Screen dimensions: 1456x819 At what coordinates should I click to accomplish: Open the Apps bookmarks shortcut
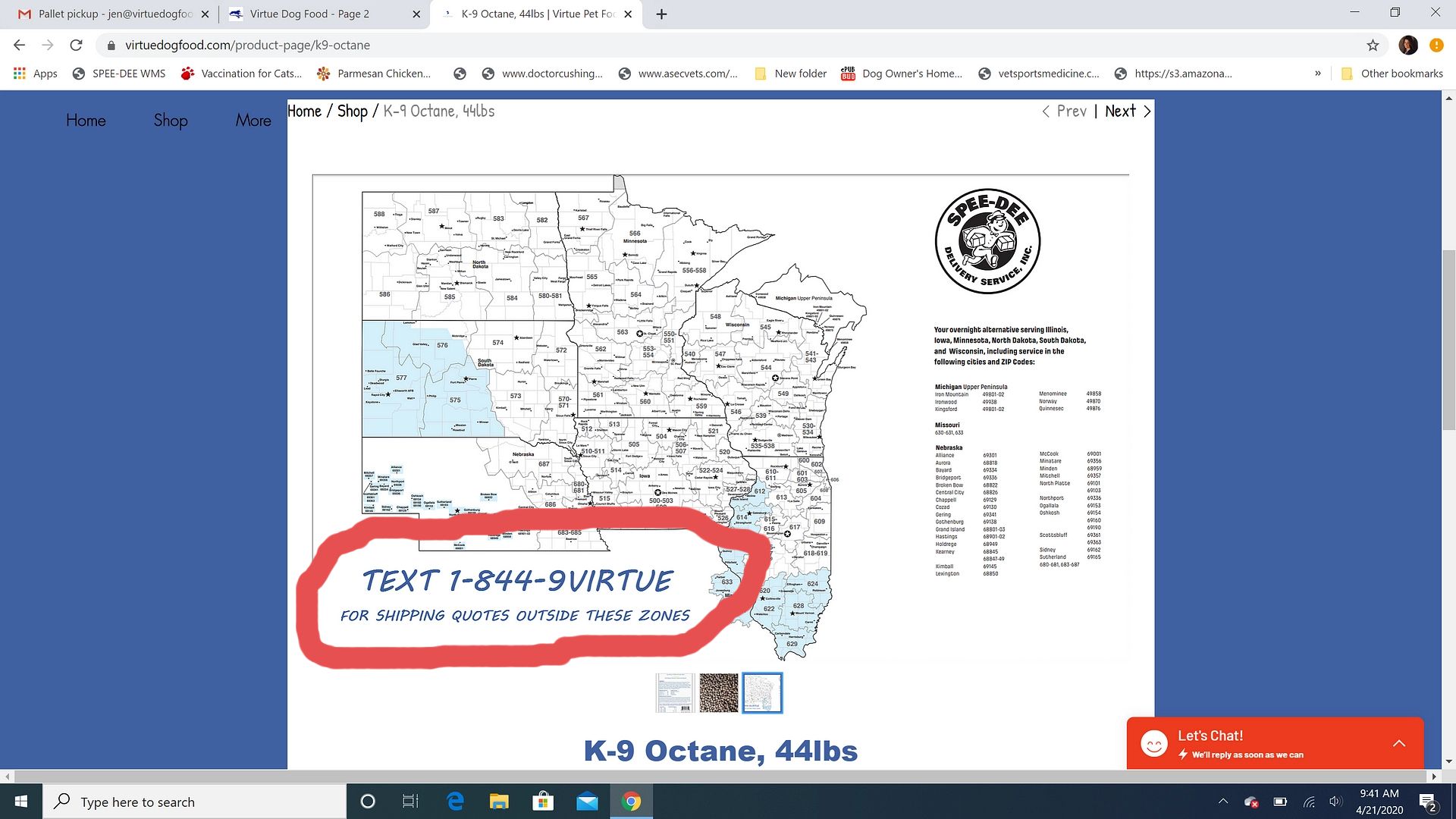point(36,74)
